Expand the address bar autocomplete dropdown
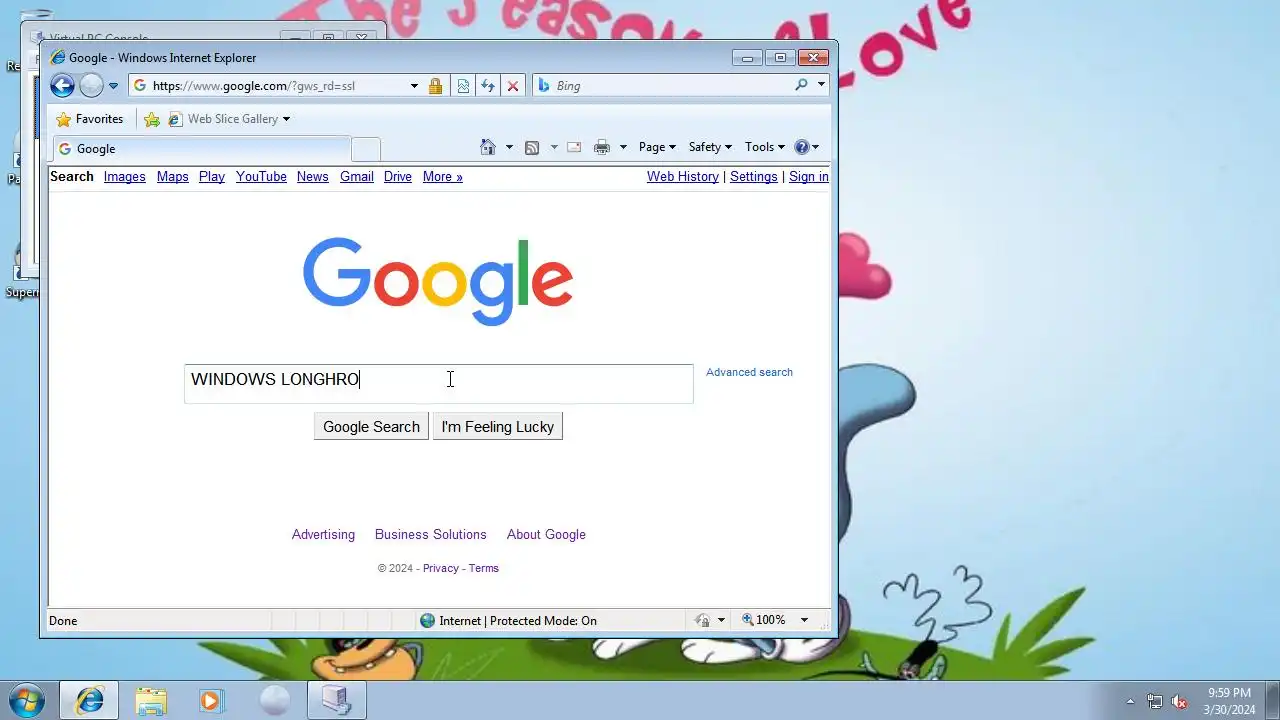Viewport: 1280px width, 720px height. click(x=414, y=86)
